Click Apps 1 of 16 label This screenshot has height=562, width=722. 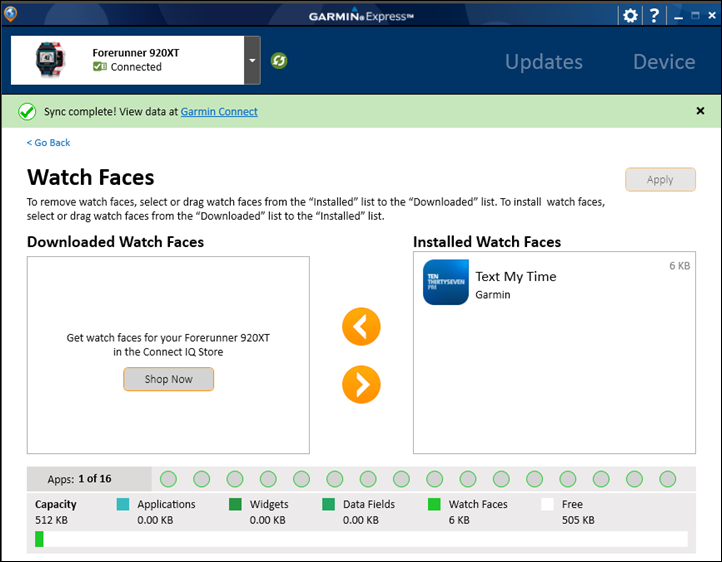(x=79, y=479)
